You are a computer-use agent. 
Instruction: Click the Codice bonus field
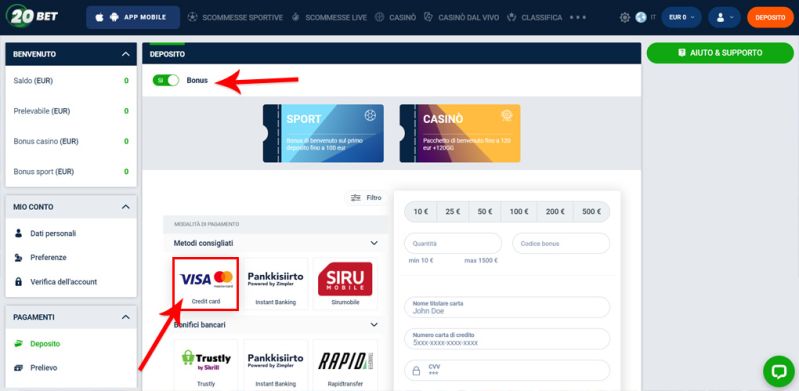pyautogui.click(x=561, y=244)
